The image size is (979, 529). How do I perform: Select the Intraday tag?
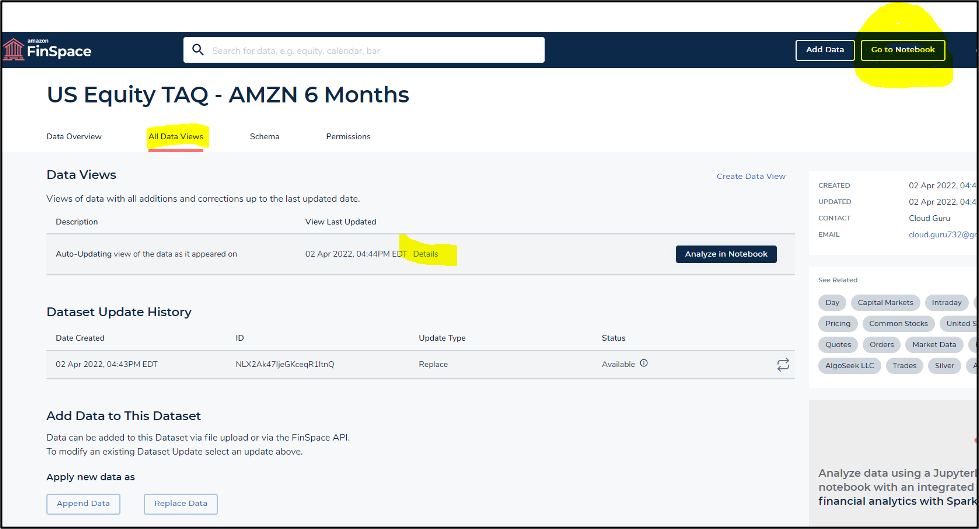pyautogui.click(x=947, y=303)
